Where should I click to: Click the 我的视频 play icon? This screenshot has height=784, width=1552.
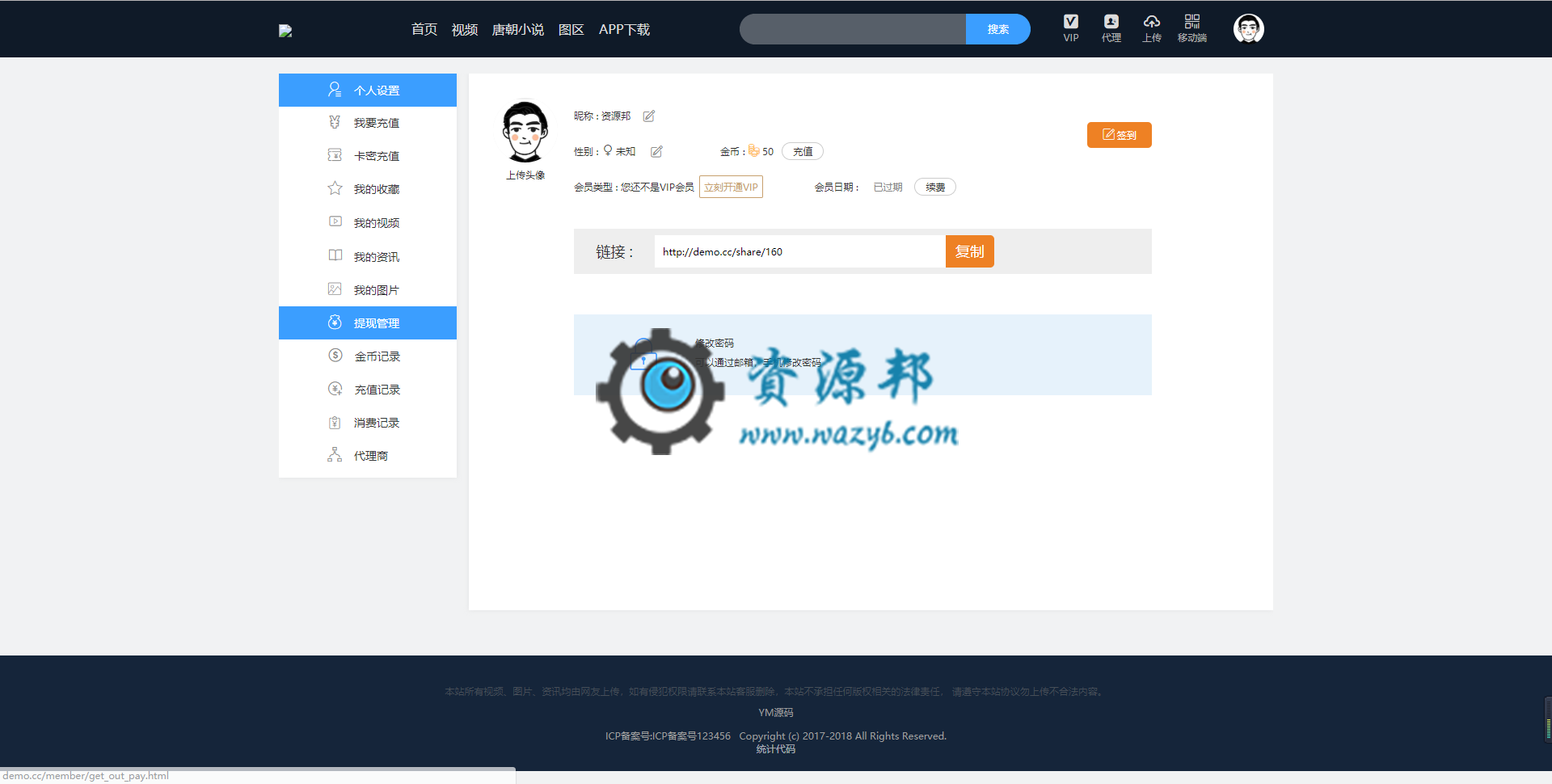coord(335,221)
